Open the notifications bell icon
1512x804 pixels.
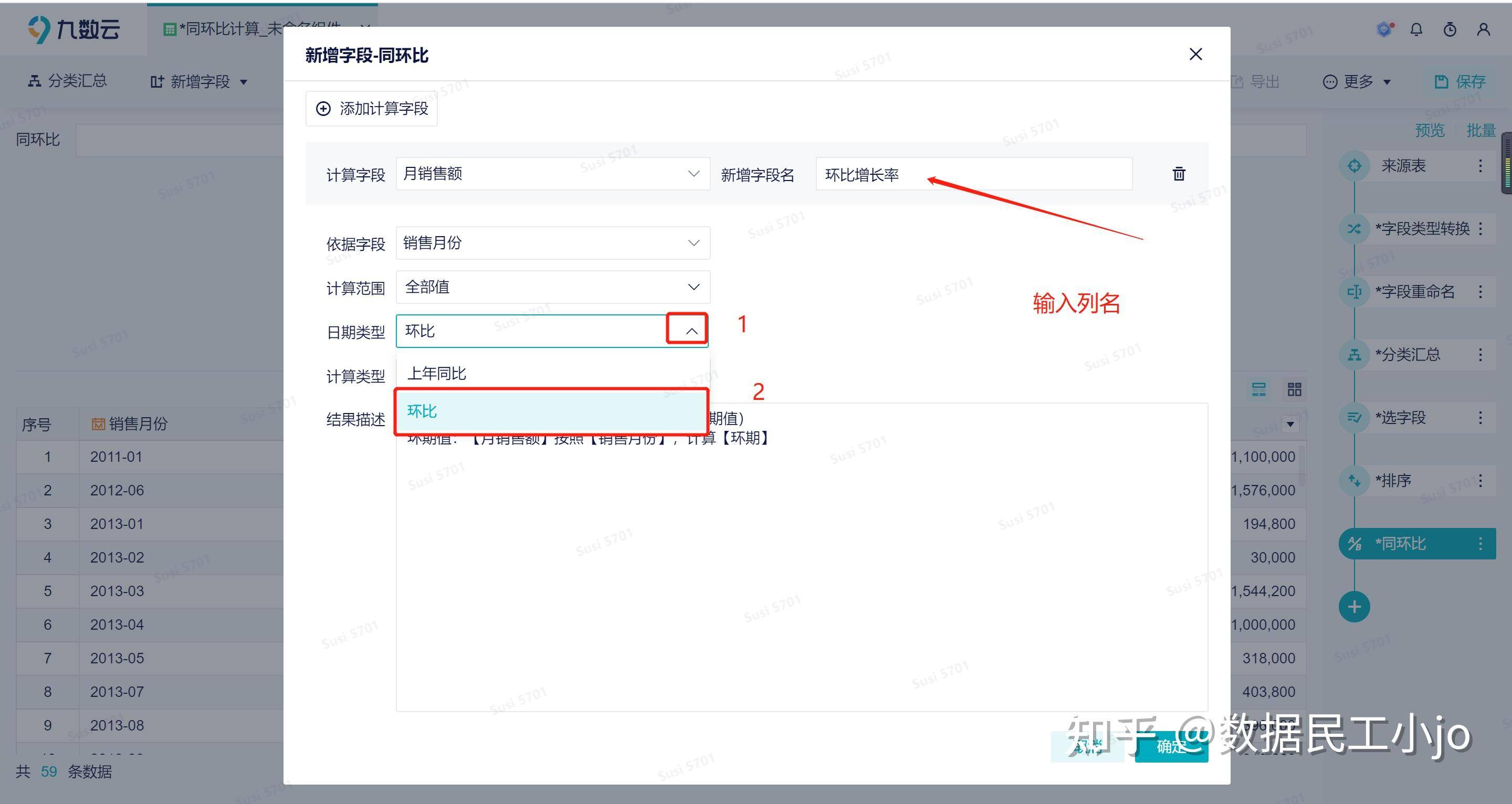(x=1416, y=29)
